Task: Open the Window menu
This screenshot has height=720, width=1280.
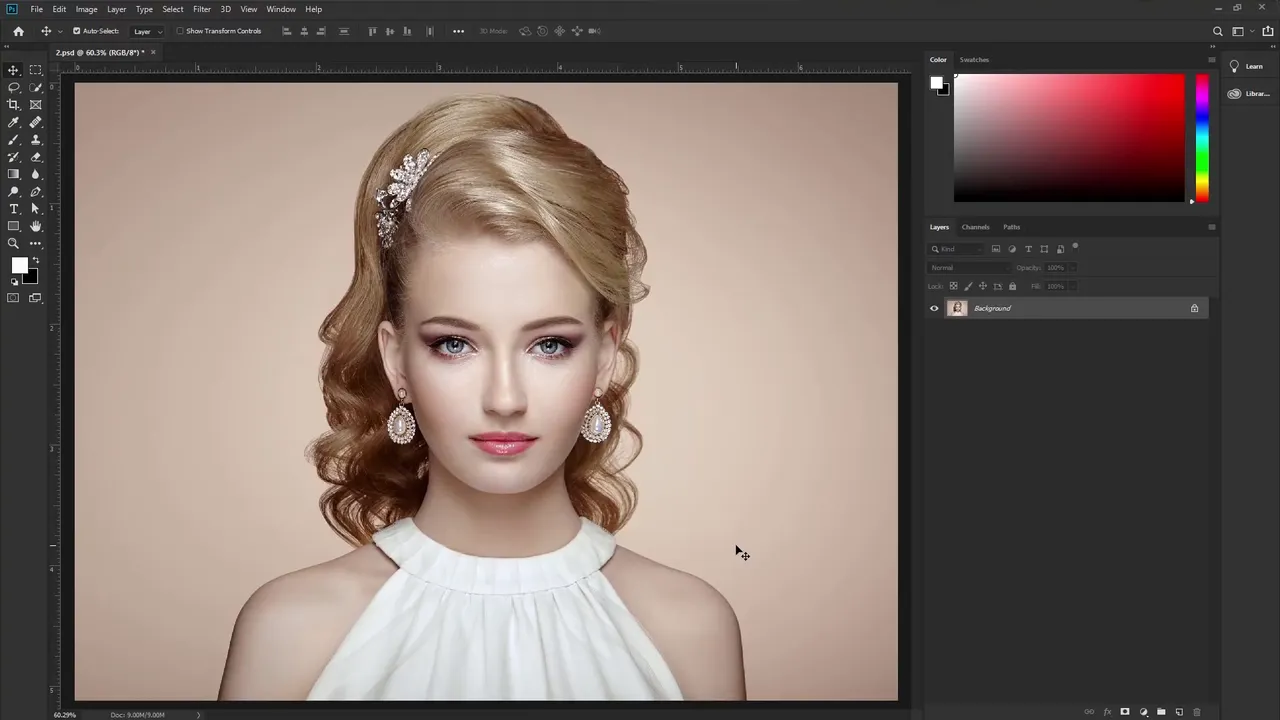Action: pyautogui.click(x=281, y=9)
